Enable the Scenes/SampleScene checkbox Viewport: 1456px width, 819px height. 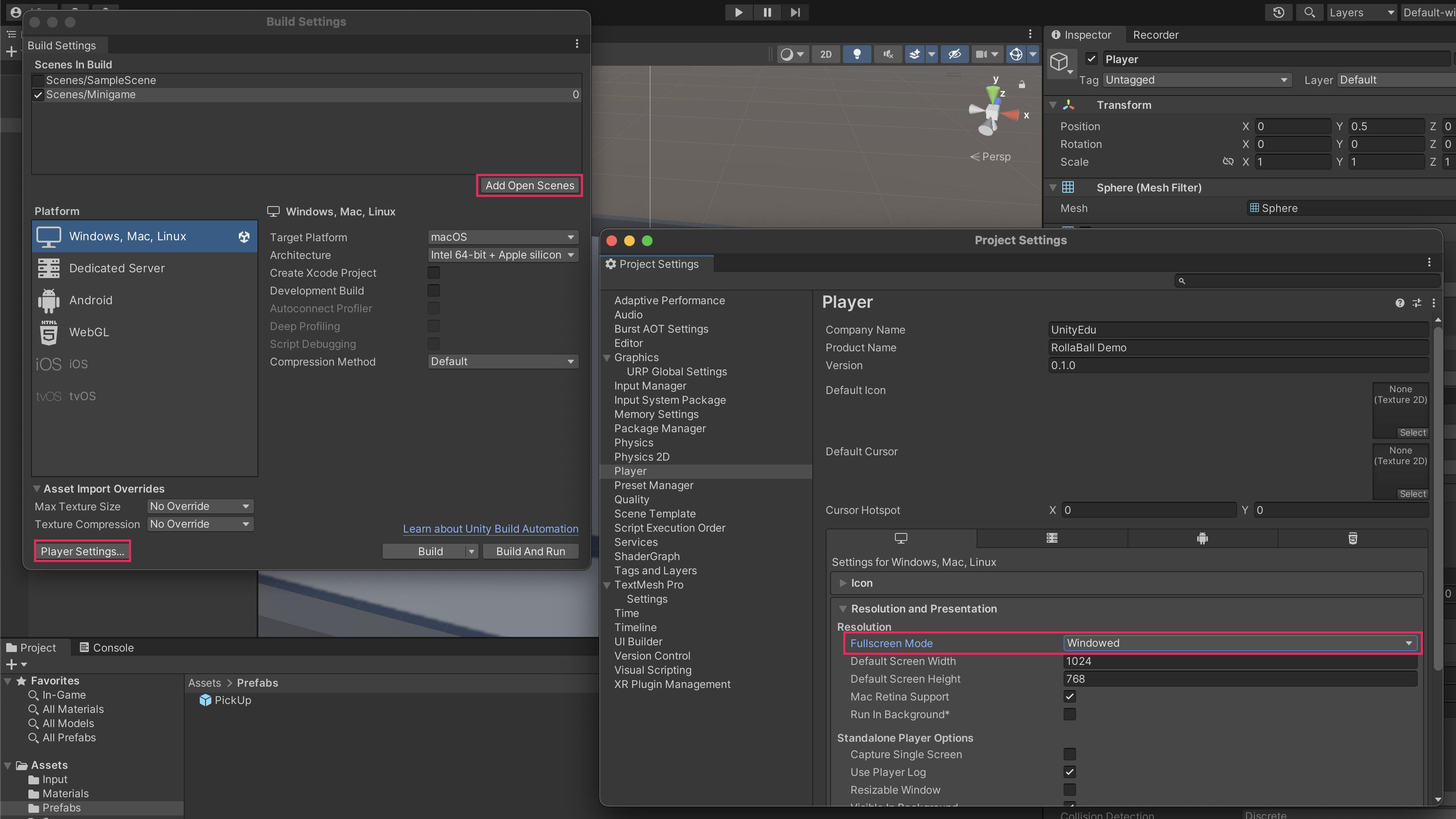pos(39,80)
